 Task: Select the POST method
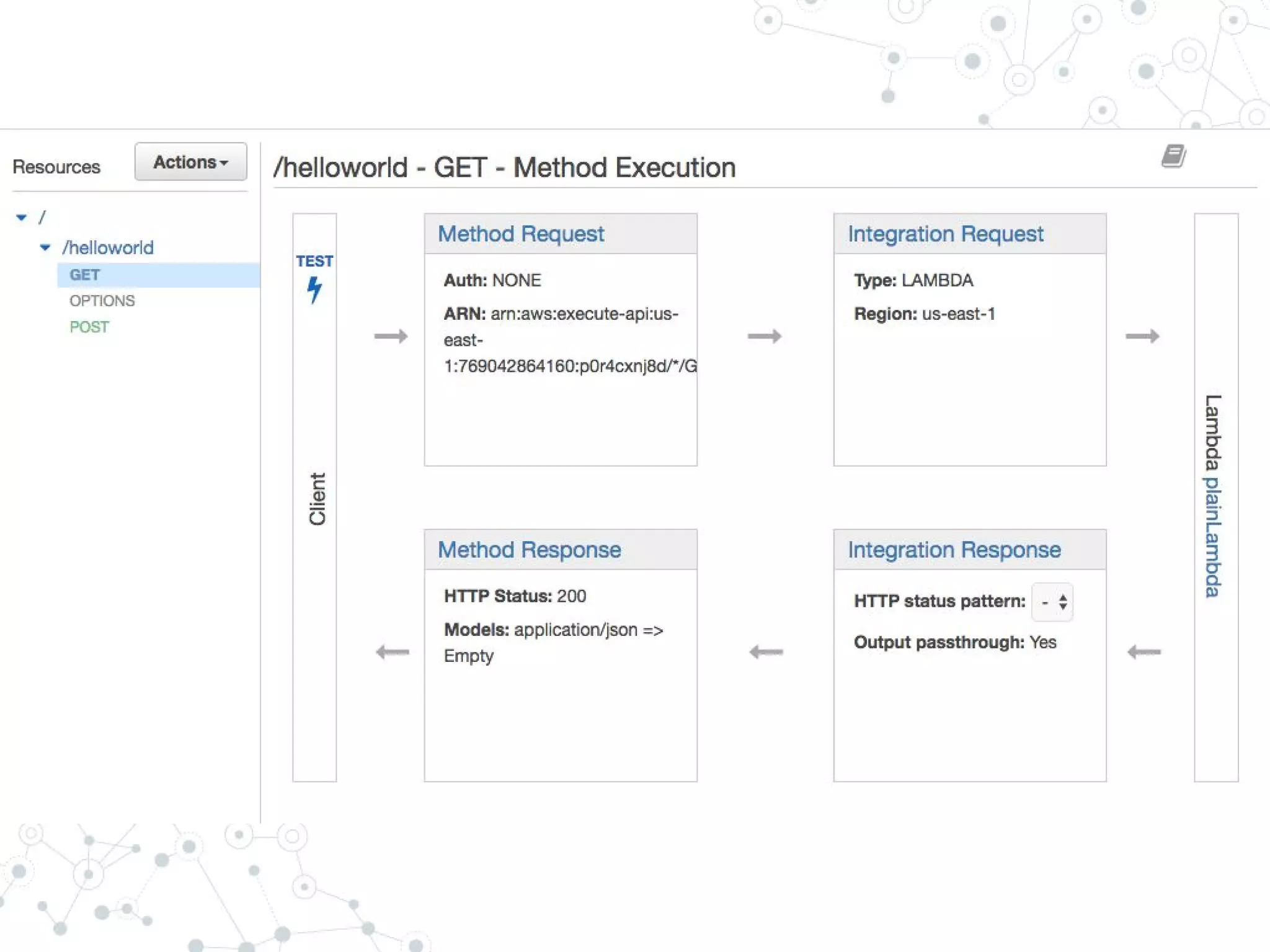[x=89, y=327]
